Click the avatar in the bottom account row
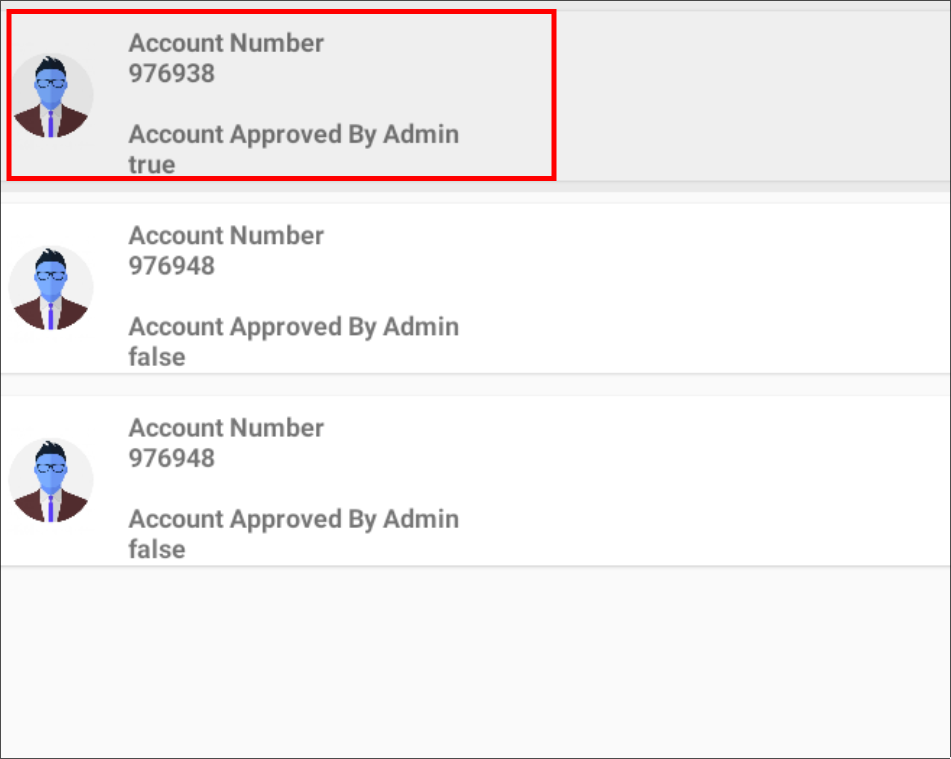 click(x=51, y=480)
